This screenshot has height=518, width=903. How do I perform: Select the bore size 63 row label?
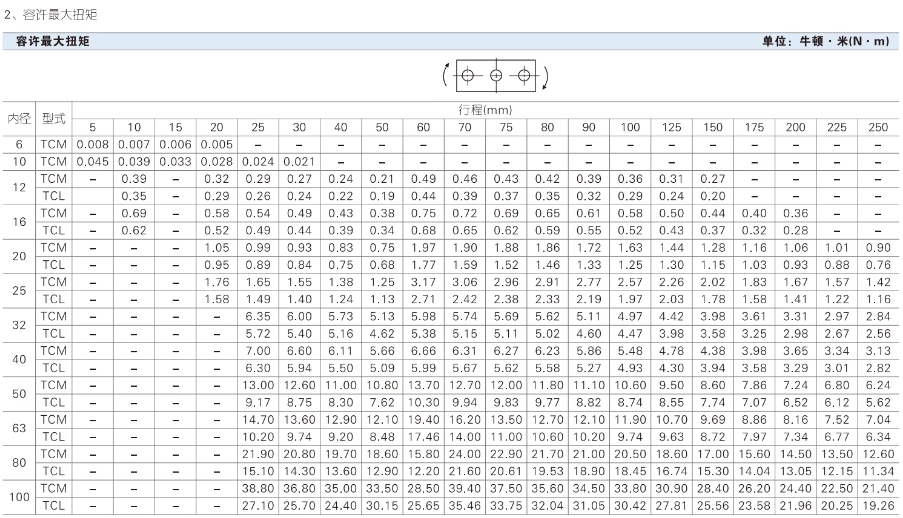click(x=19, y=428)
